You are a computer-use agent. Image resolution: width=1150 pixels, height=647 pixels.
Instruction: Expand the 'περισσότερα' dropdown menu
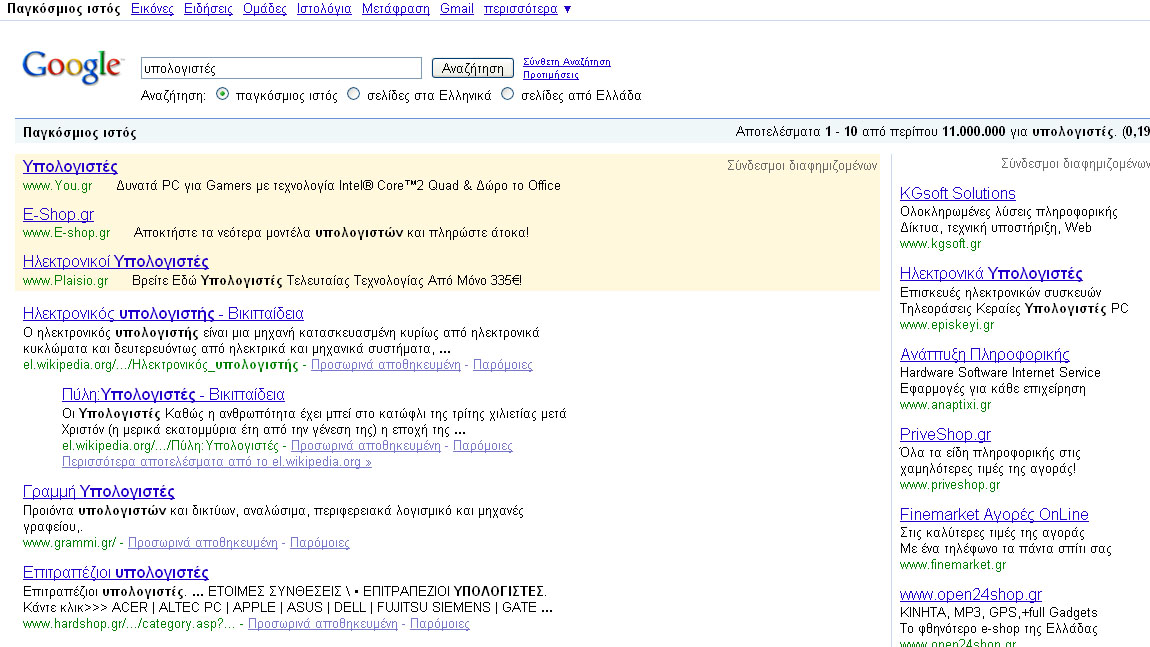(x=520, y=8)
